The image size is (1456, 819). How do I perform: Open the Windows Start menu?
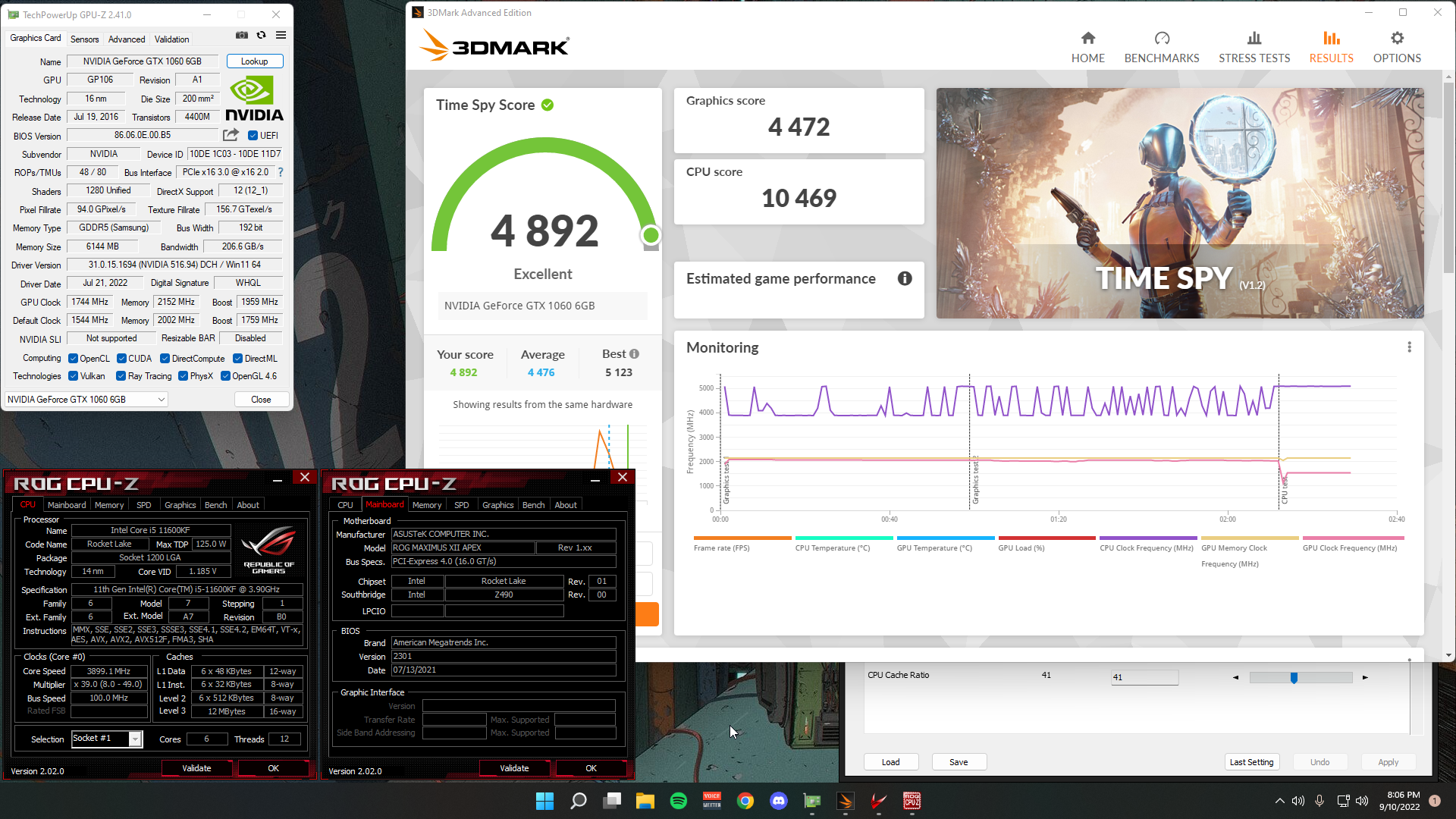544,801
